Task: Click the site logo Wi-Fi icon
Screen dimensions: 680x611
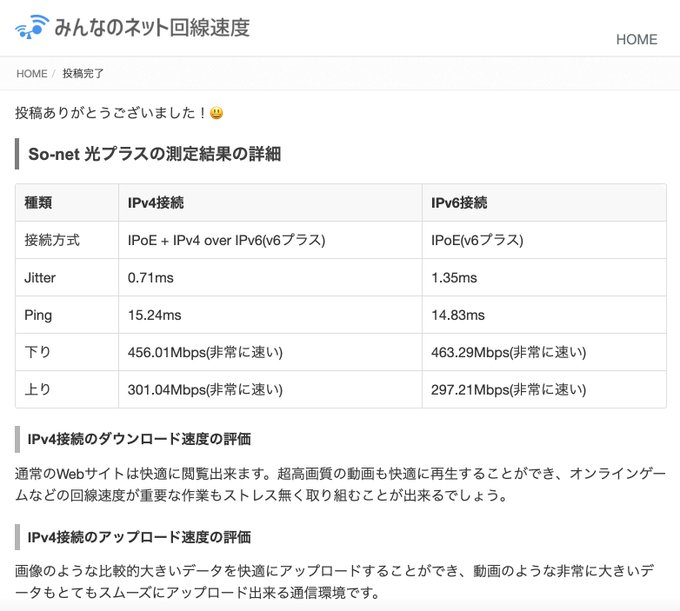Action: coord(32,27)
